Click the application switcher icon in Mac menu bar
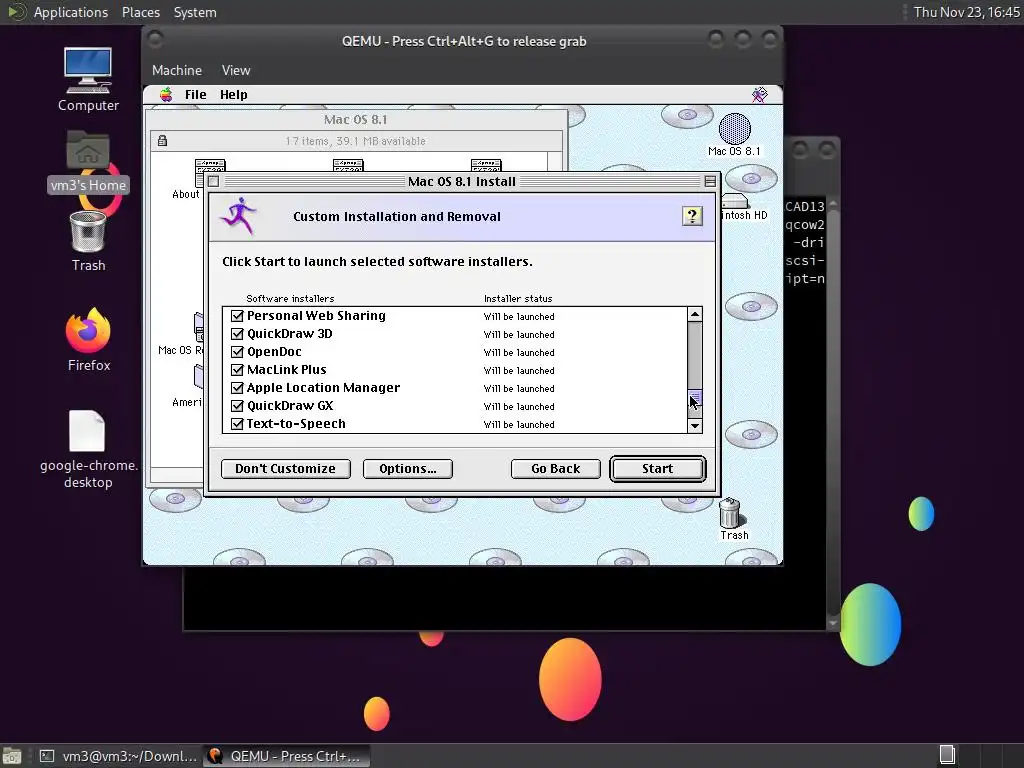Screen dimensions: 1024x768 tap(760, 95)
